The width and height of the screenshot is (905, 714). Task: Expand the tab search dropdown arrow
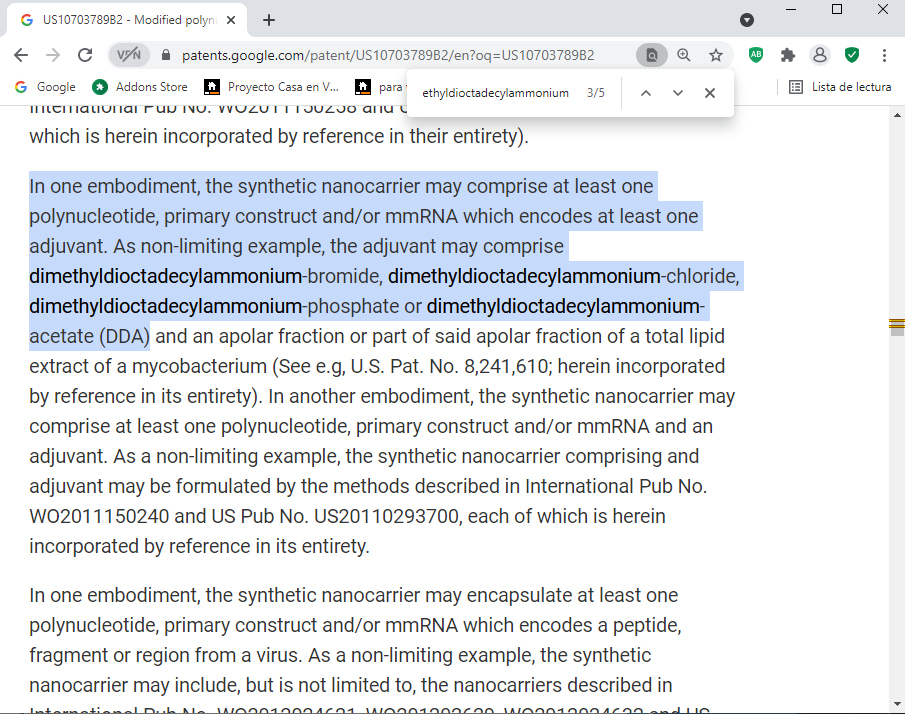(x=747, y=20)
